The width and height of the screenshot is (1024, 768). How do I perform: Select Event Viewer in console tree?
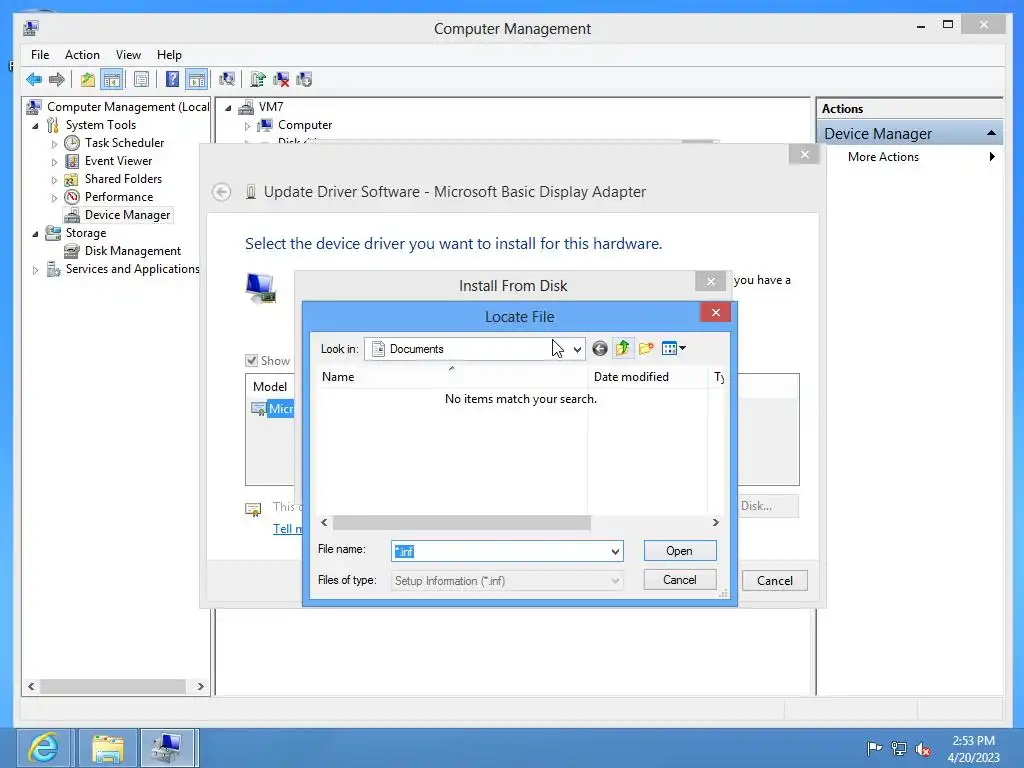118,161
